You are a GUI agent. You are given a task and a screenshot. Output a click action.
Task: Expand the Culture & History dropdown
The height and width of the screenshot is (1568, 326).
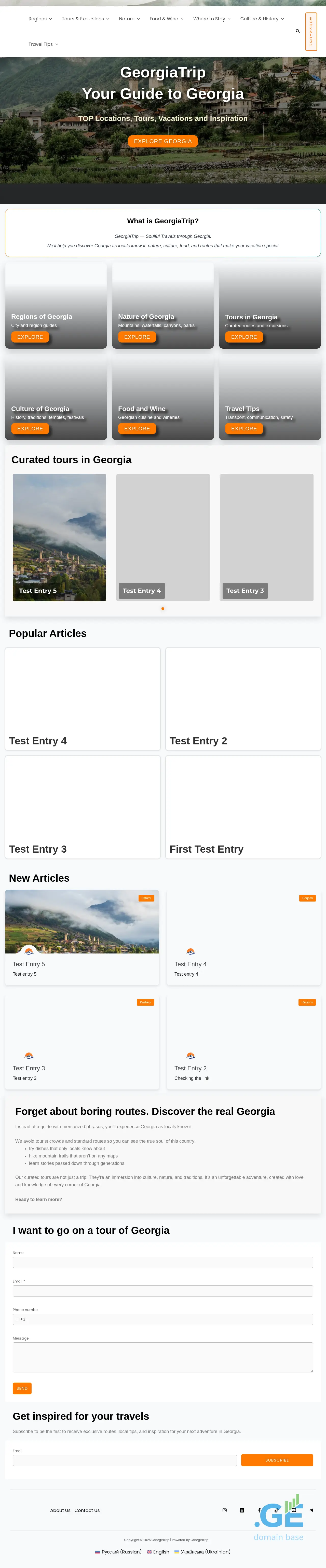(262, 19)
